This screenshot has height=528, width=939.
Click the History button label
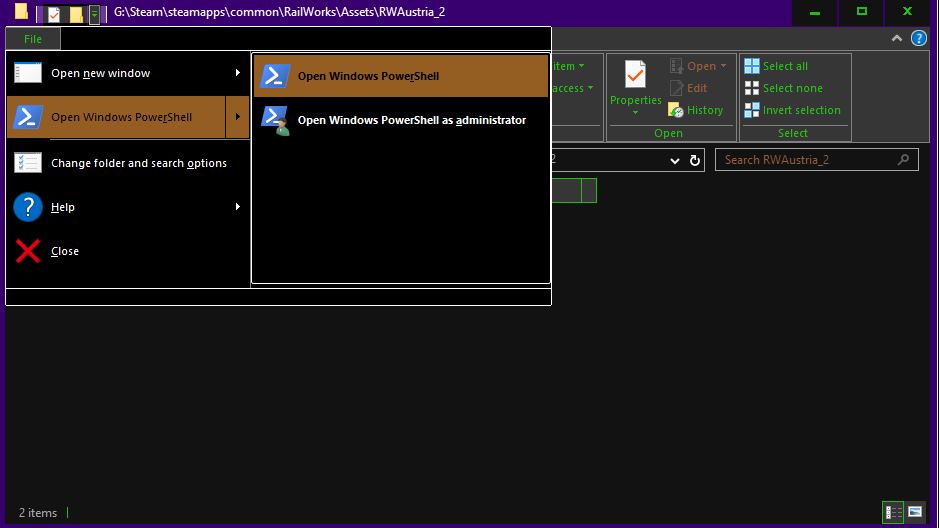[x=705, y=110]
